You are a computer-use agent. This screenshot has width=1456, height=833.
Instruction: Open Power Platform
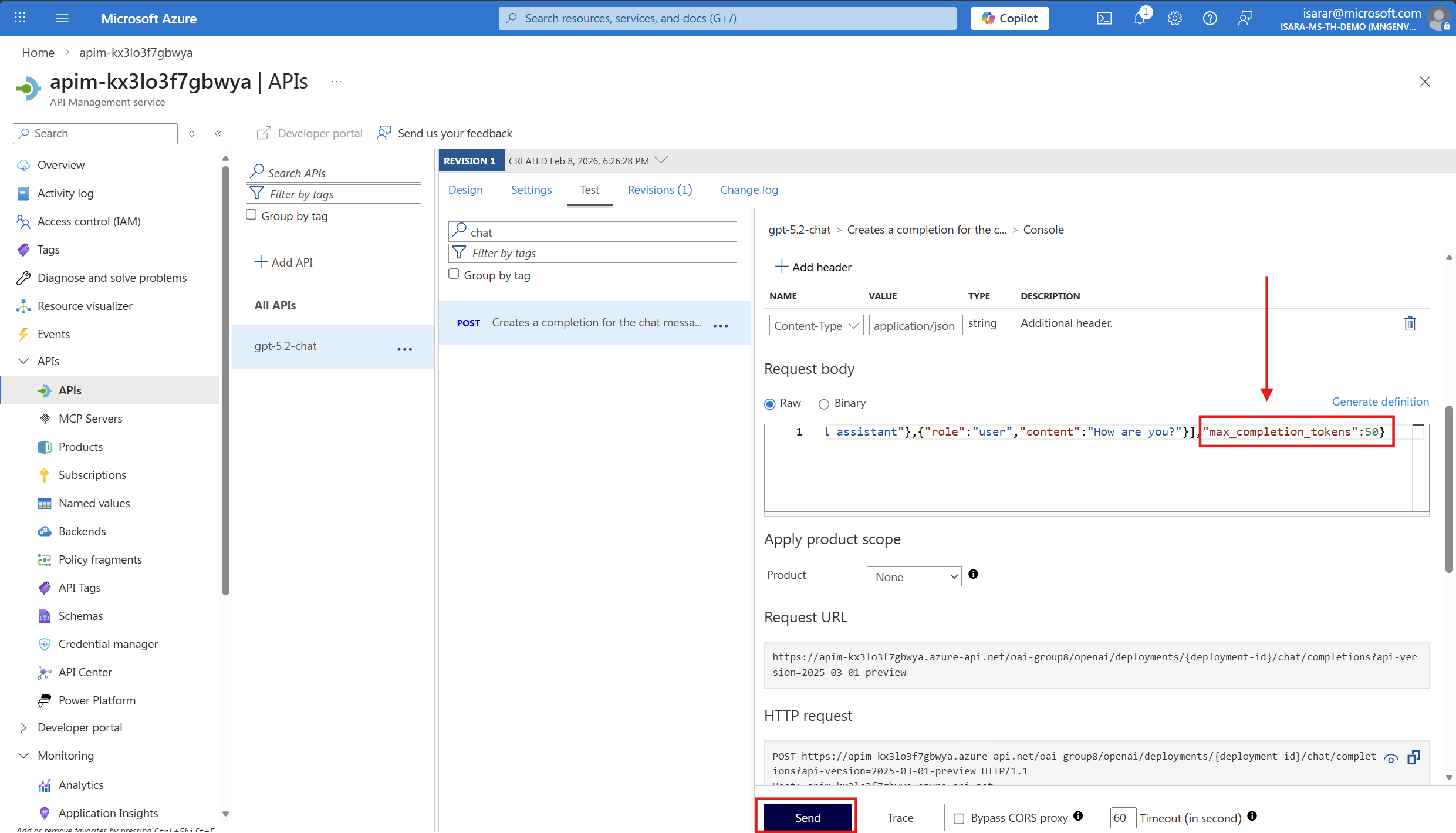coord(97,700)
